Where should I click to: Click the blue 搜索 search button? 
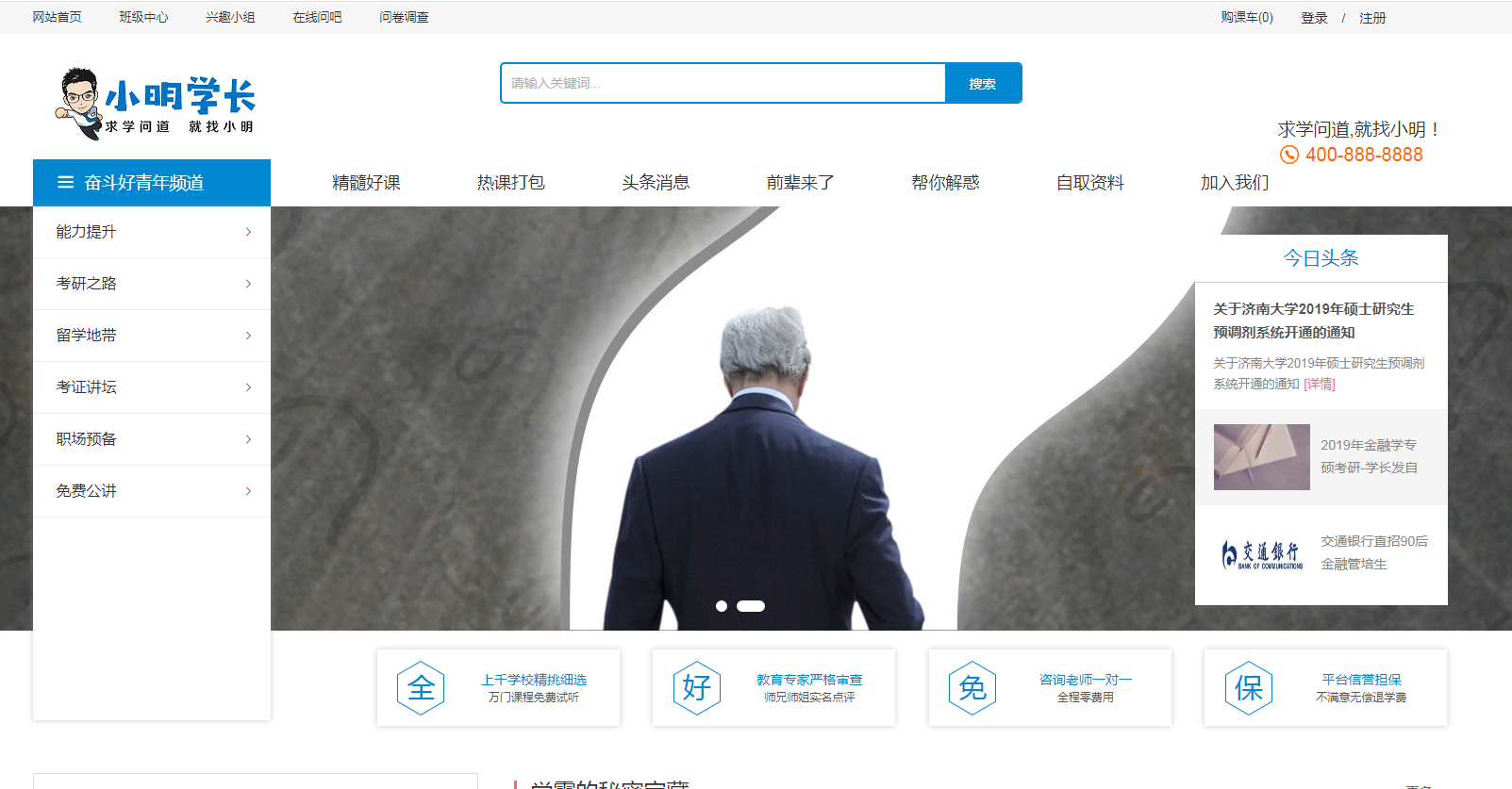[983, 83]
